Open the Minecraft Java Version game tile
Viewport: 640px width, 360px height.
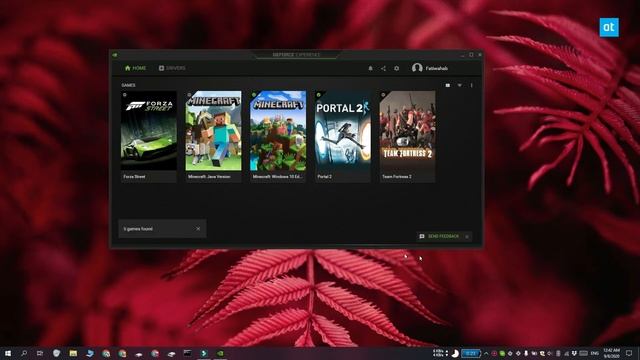213,136
